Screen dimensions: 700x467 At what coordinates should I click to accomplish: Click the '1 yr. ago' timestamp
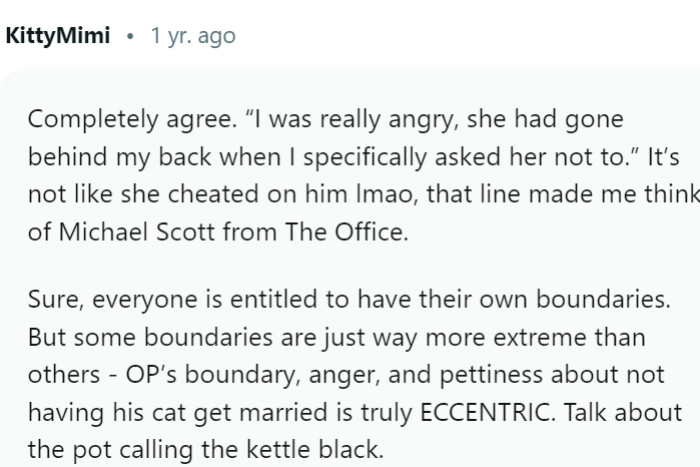click(193, 37)
